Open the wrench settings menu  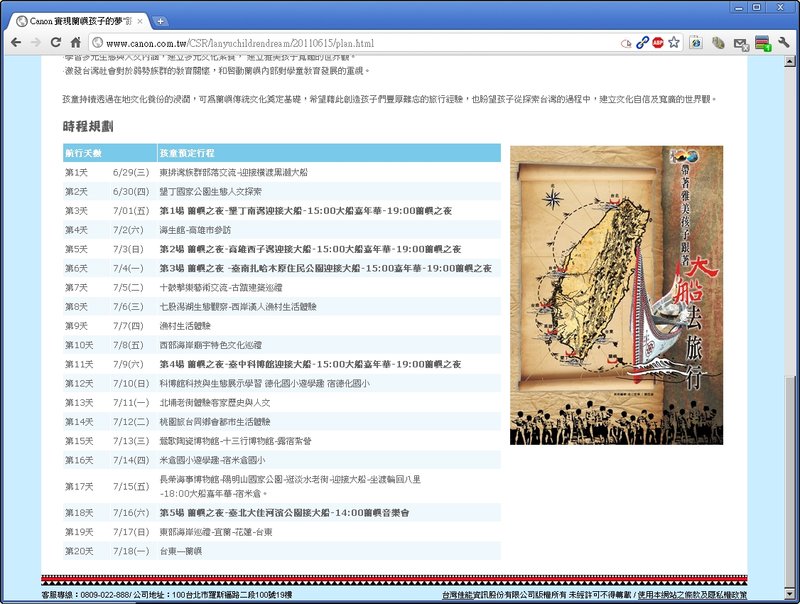point(784,43)
